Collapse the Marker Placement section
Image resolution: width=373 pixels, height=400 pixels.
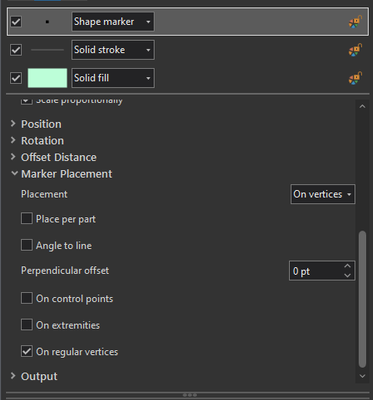point(14,173)
